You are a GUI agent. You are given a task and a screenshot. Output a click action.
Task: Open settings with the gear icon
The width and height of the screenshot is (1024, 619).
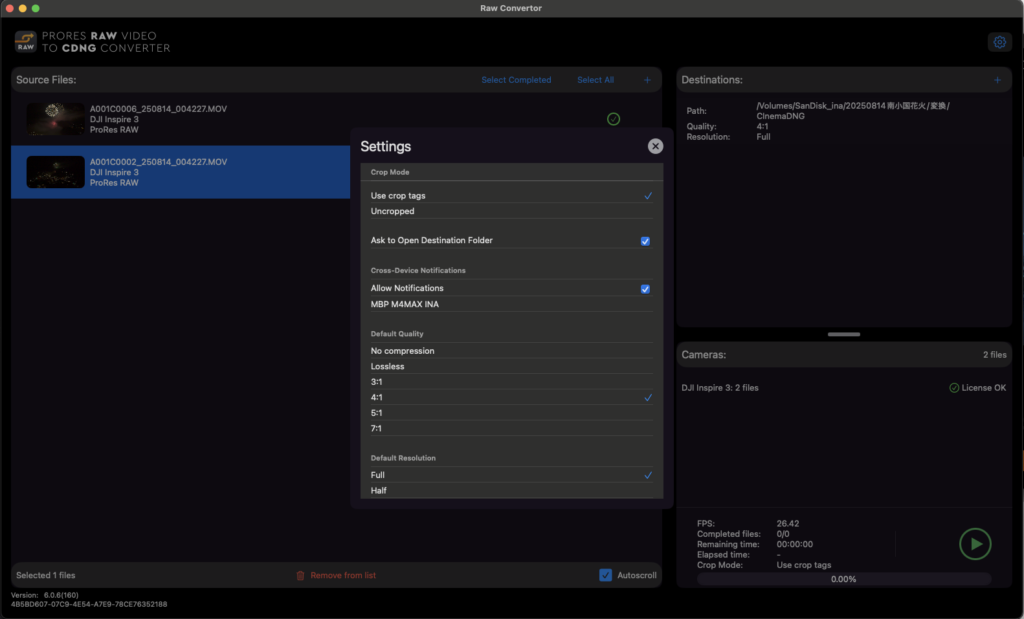pos(999,42)
